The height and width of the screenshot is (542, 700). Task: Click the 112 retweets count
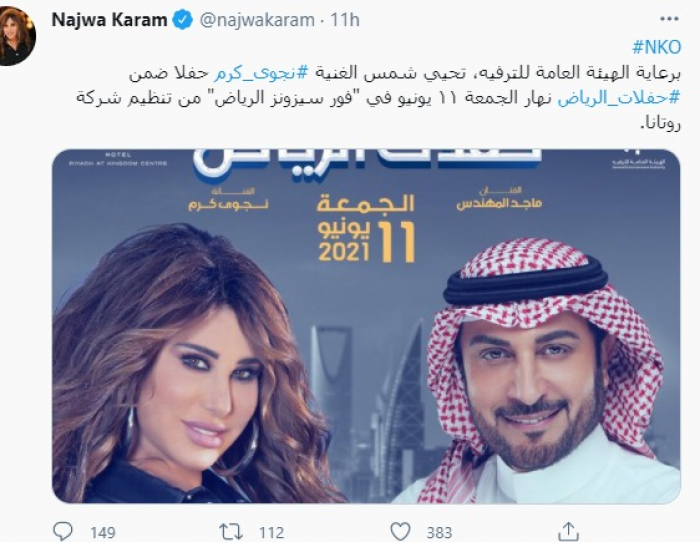click(x=271, y=533)
